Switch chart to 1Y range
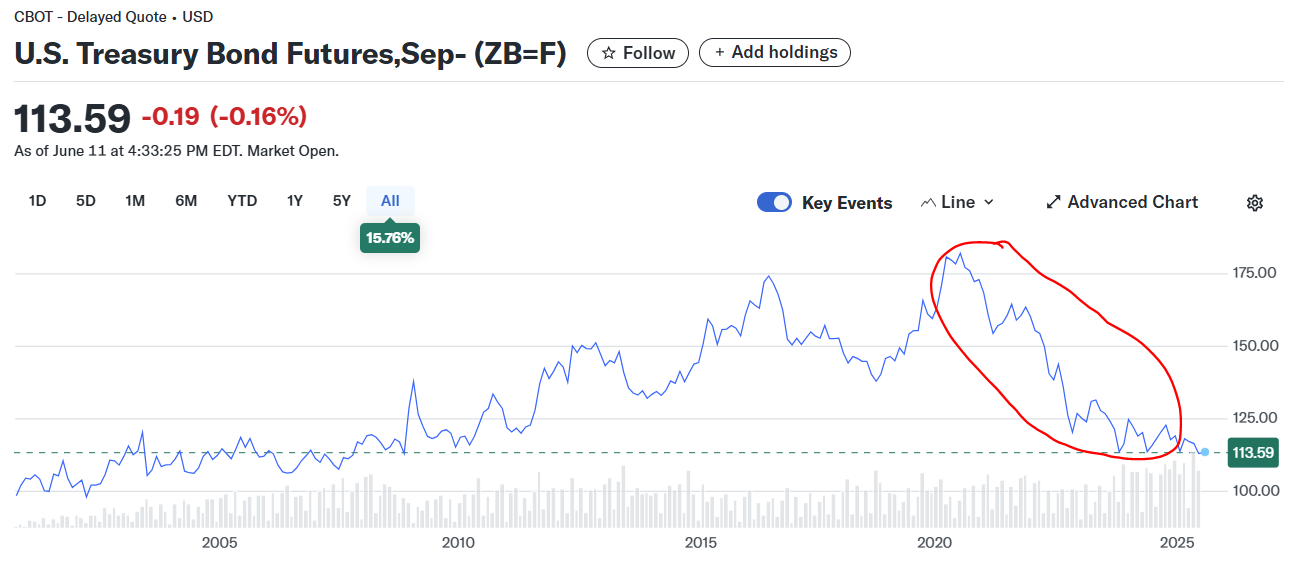 [295, 201]
